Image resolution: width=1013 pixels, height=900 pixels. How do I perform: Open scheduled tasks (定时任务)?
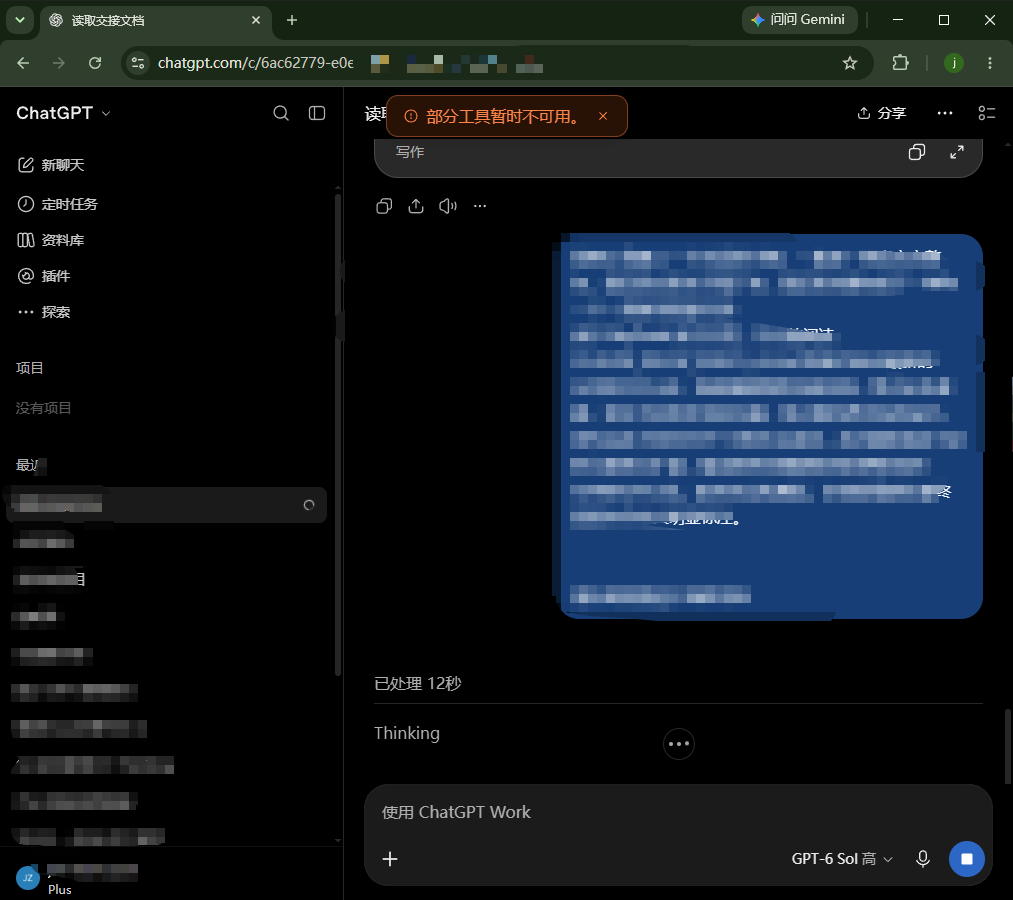pos(57,204)
